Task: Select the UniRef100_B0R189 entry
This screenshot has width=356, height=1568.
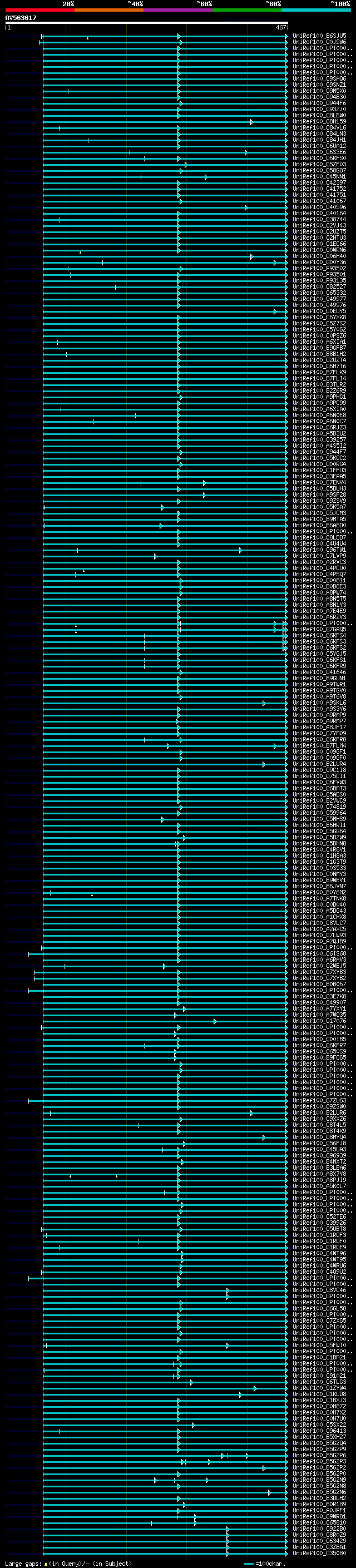Action: coord(319,1504)
